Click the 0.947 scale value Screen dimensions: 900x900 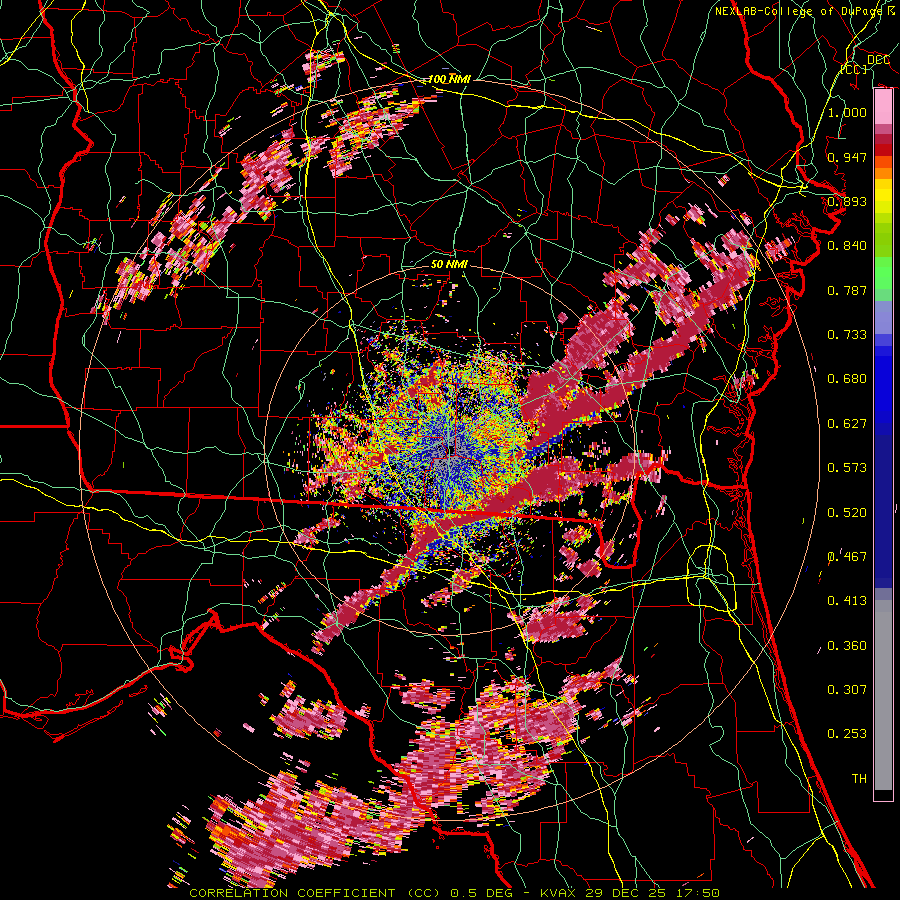pyautogui.click(x=847, y=157)
